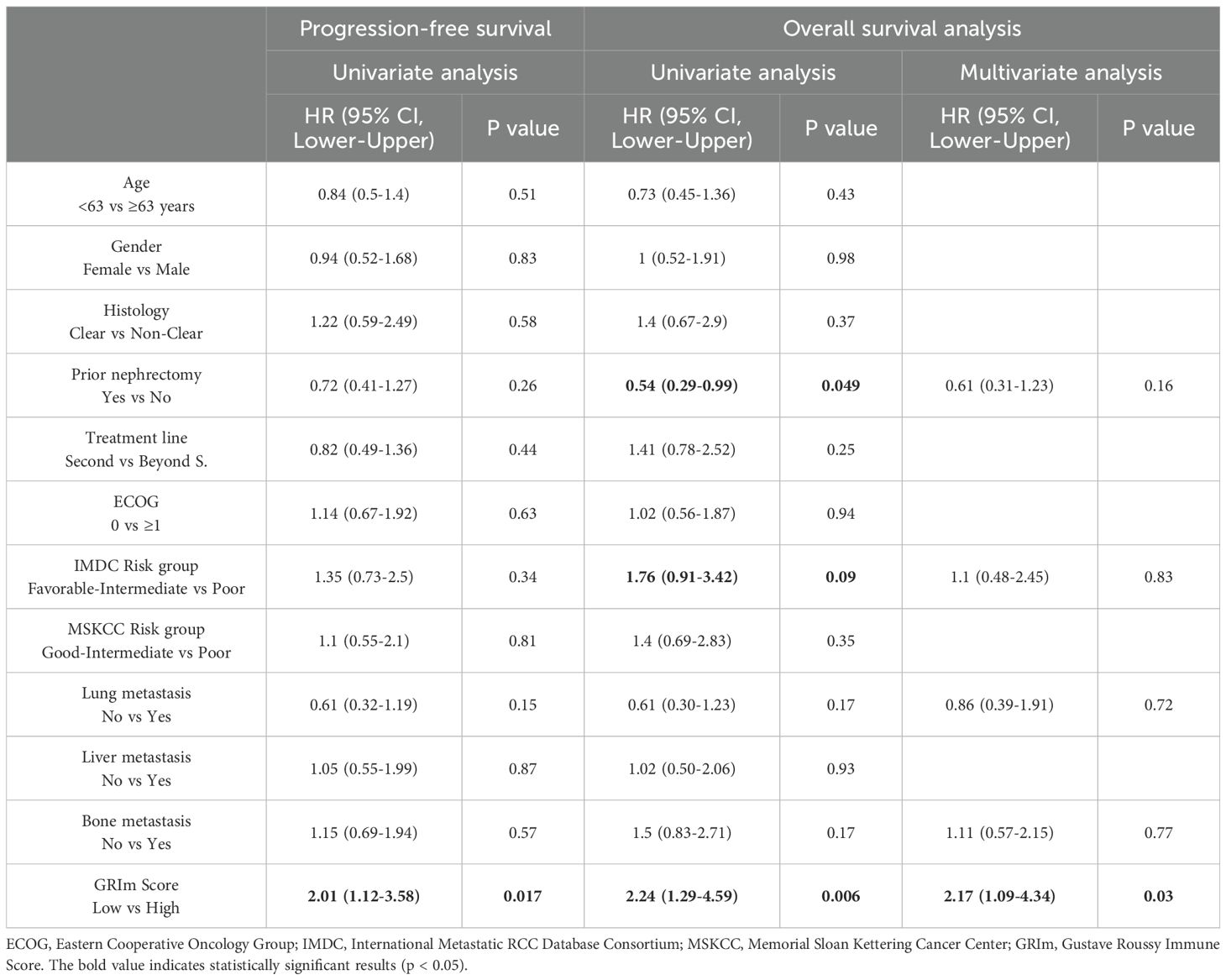Click the bold 0.049 P value
The image size is (1226, 980).
[x=841, y=385]
